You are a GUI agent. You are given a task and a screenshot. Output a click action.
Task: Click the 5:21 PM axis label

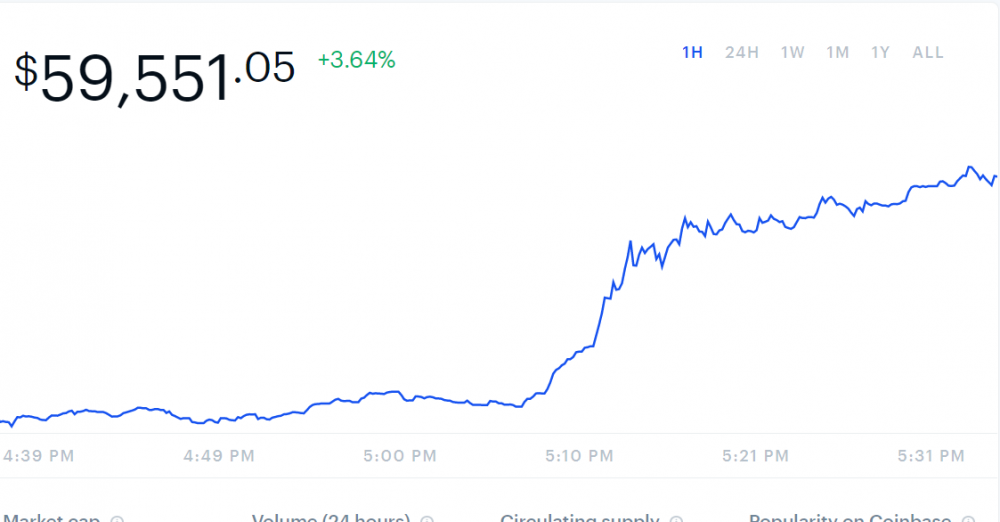(755, 456)
